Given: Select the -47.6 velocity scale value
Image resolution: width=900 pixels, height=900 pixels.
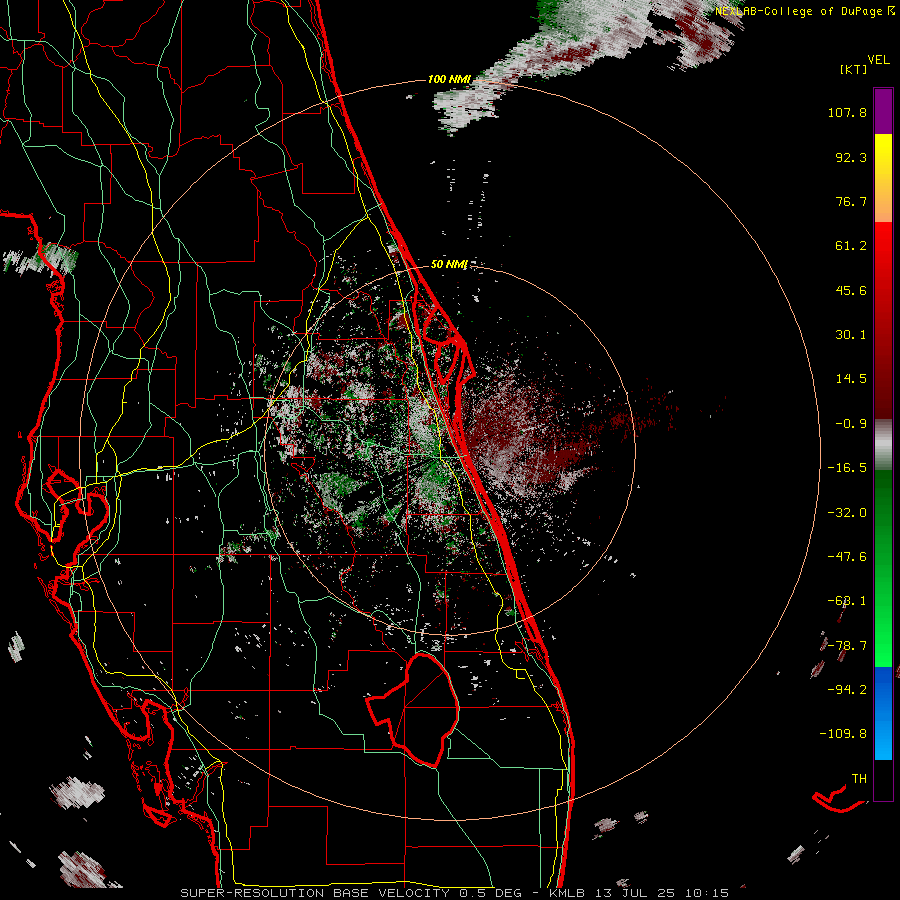Looking at the screenshot, I should point(847,557).
